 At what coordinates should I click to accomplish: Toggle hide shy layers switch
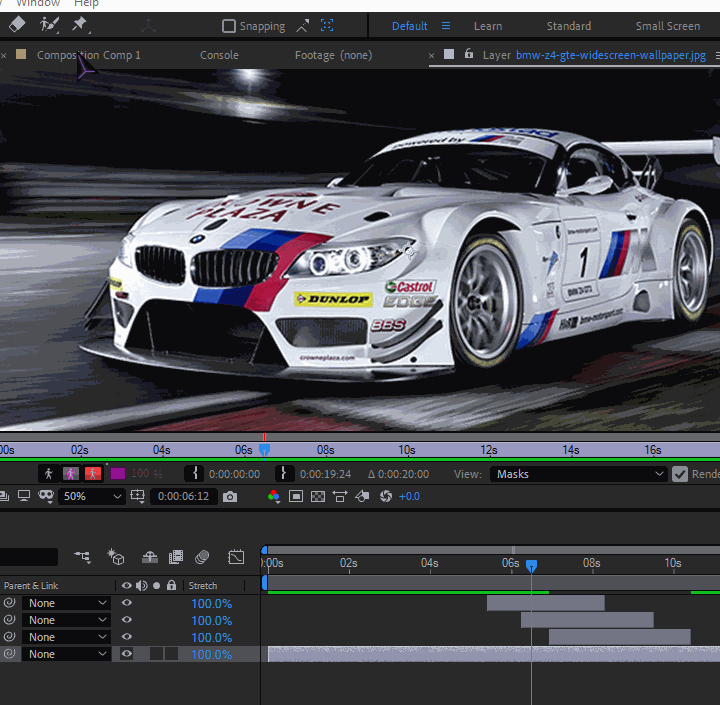(x=150, y=558)
